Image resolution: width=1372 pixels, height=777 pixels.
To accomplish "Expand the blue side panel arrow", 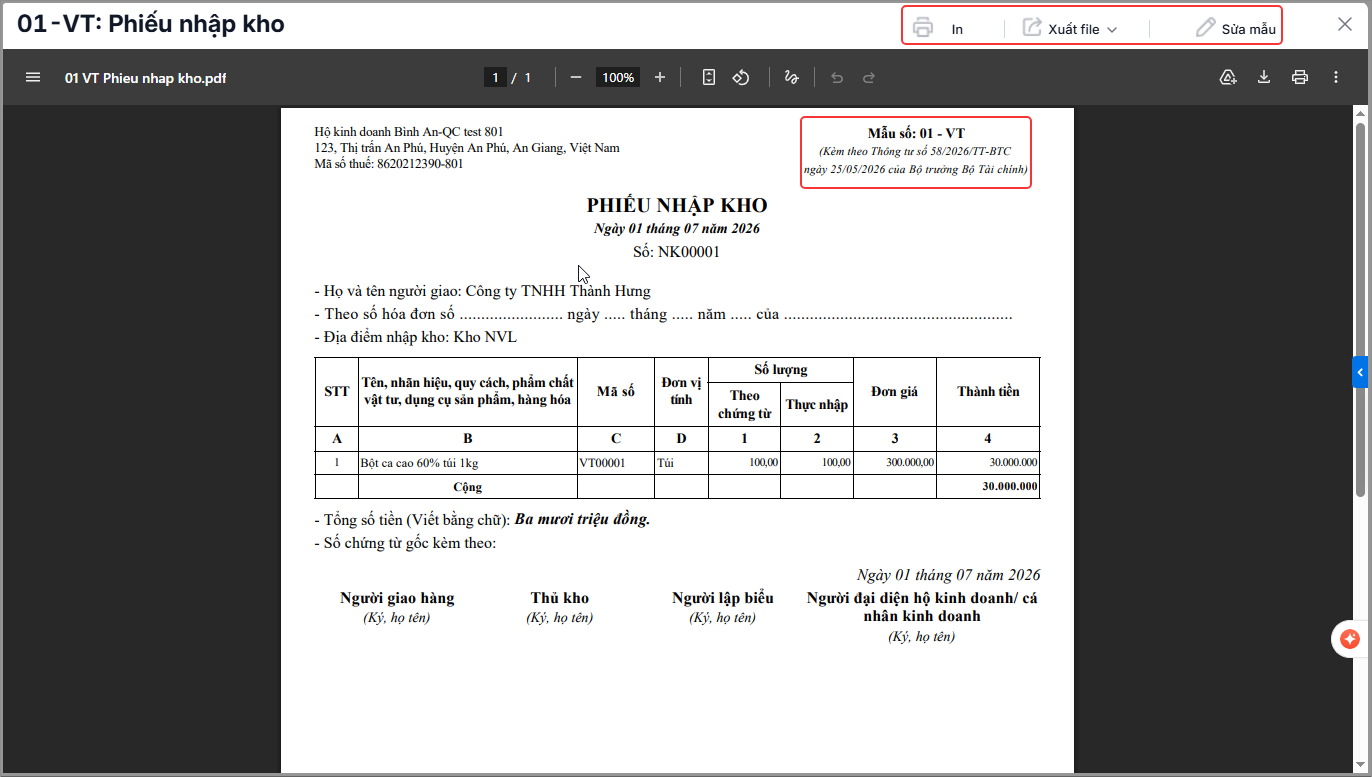I will (1360, 372).
